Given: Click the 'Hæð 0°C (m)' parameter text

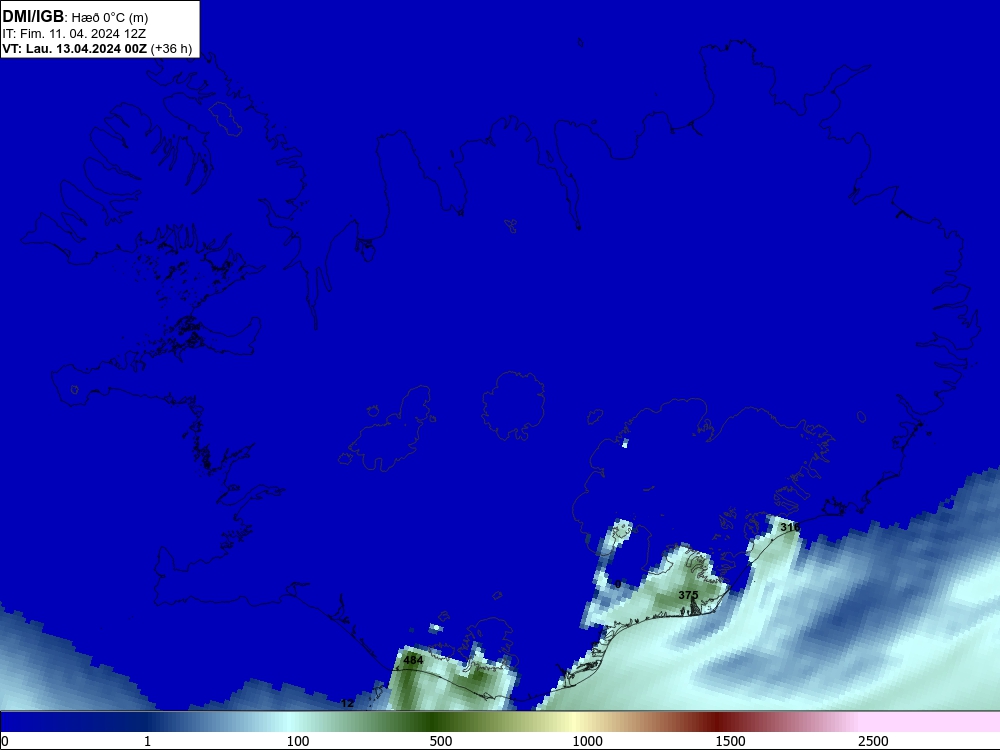Looking at the screenshot, I should [110, 18].
